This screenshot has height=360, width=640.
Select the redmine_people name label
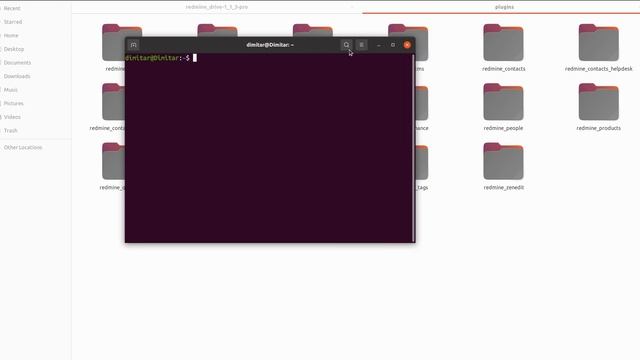(x=503, y=128)
